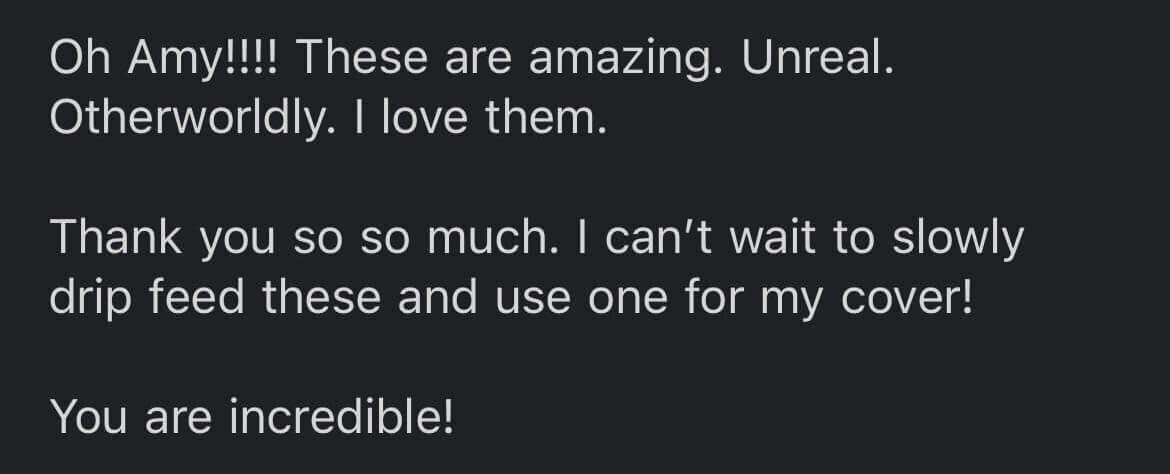
Task: Click the word "incredible!" in the last line
Action: 341,416
